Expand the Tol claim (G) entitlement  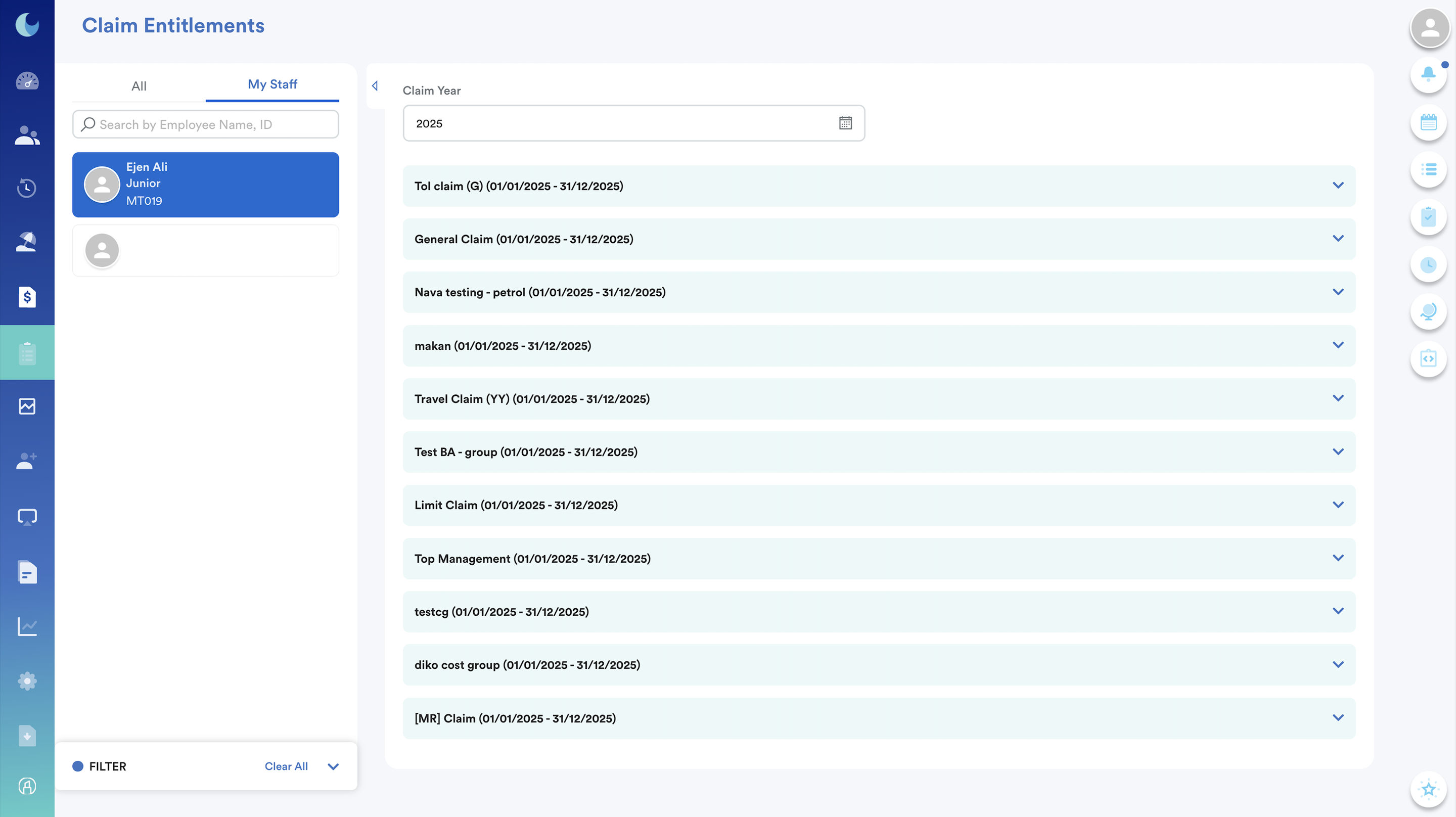1337,186
